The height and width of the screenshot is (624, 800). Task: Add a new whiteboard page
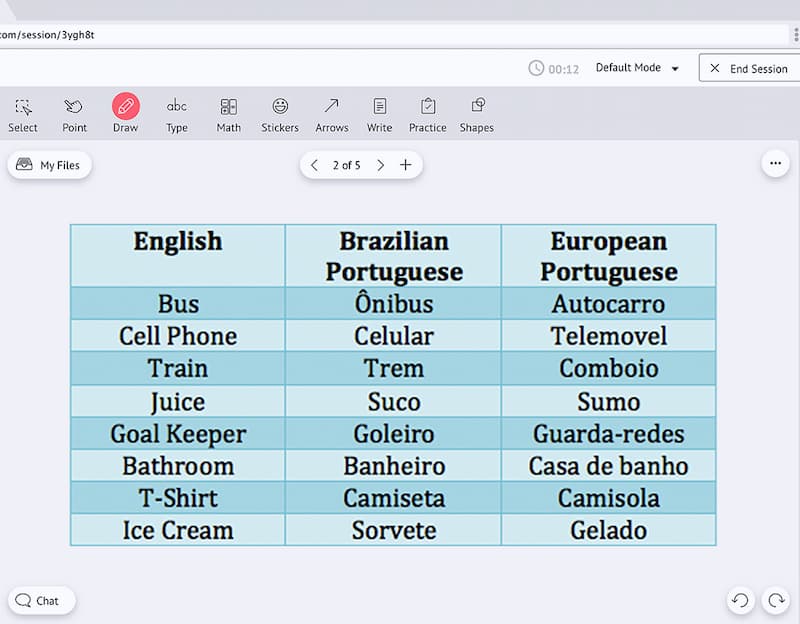pyautogui.click(x=406, y=165)
